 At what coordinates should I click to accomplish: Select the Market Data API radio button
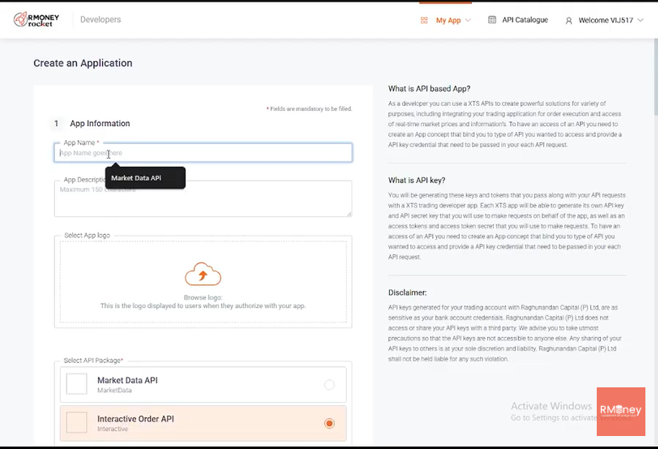pos(329,385)
